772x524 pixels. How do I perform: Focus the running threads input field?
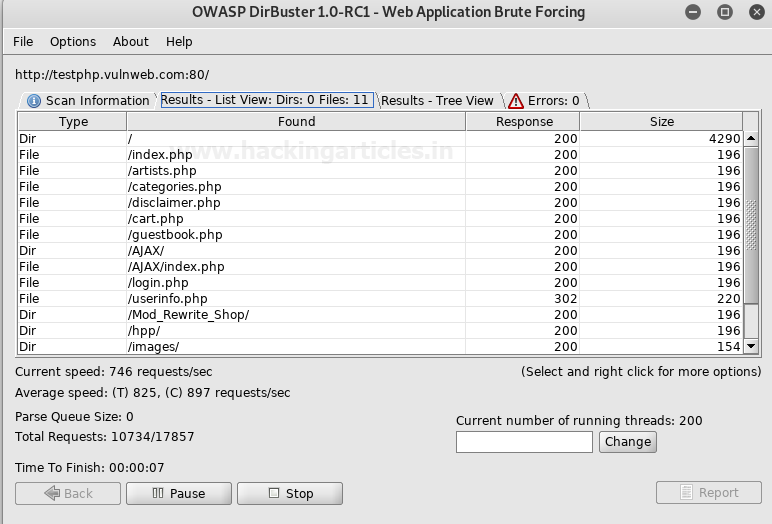tap(524, 442)
